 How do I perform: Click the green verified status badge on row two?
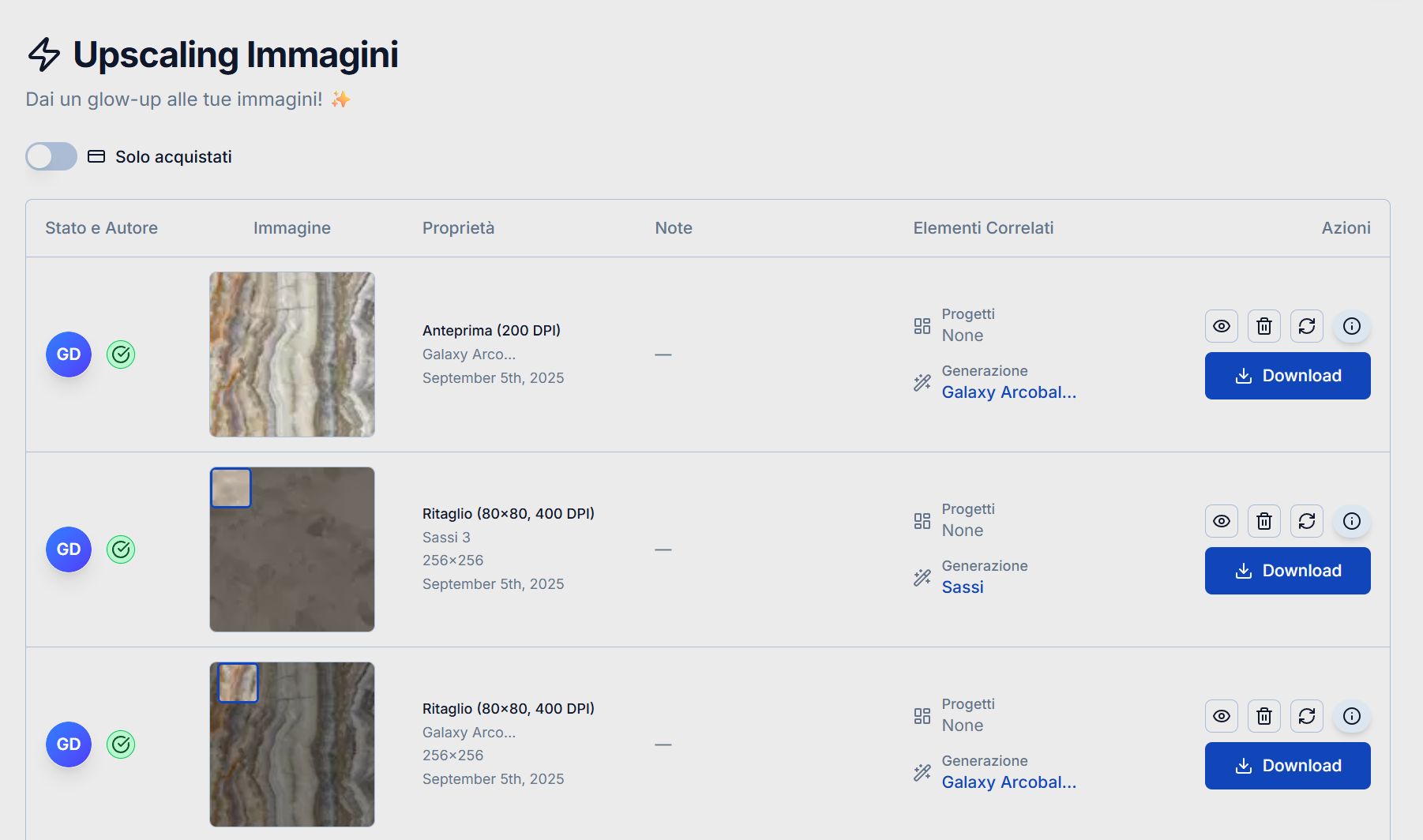[121, 549]
